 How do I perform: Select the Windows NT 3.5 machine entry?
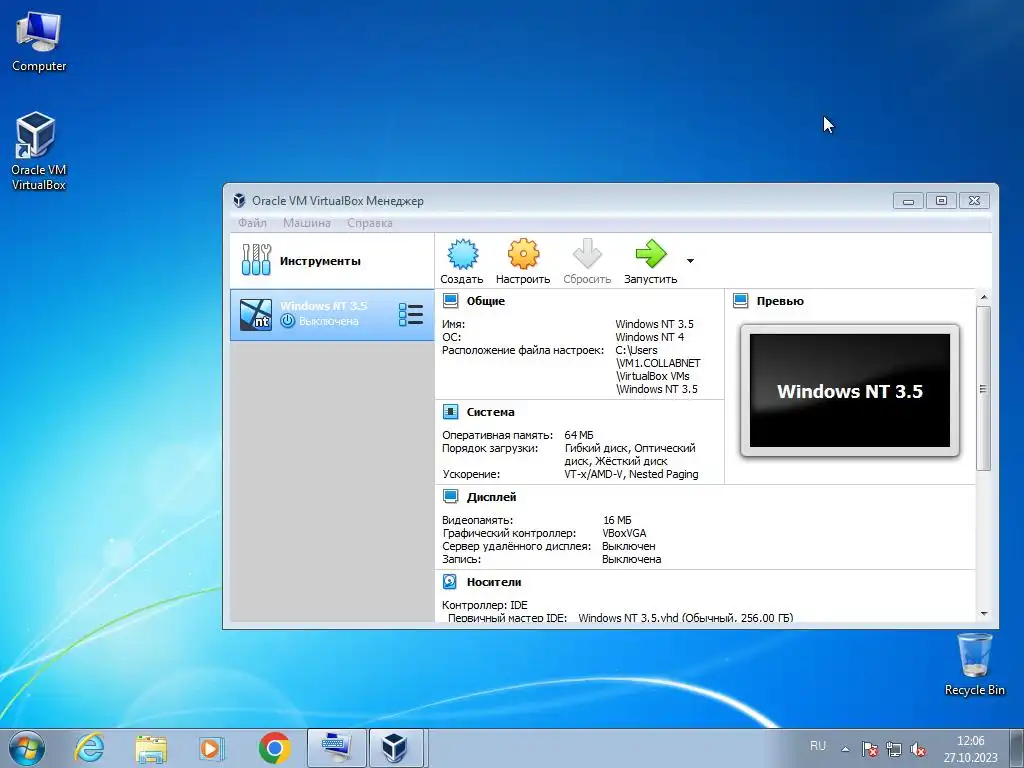click(x=332, y=314)
